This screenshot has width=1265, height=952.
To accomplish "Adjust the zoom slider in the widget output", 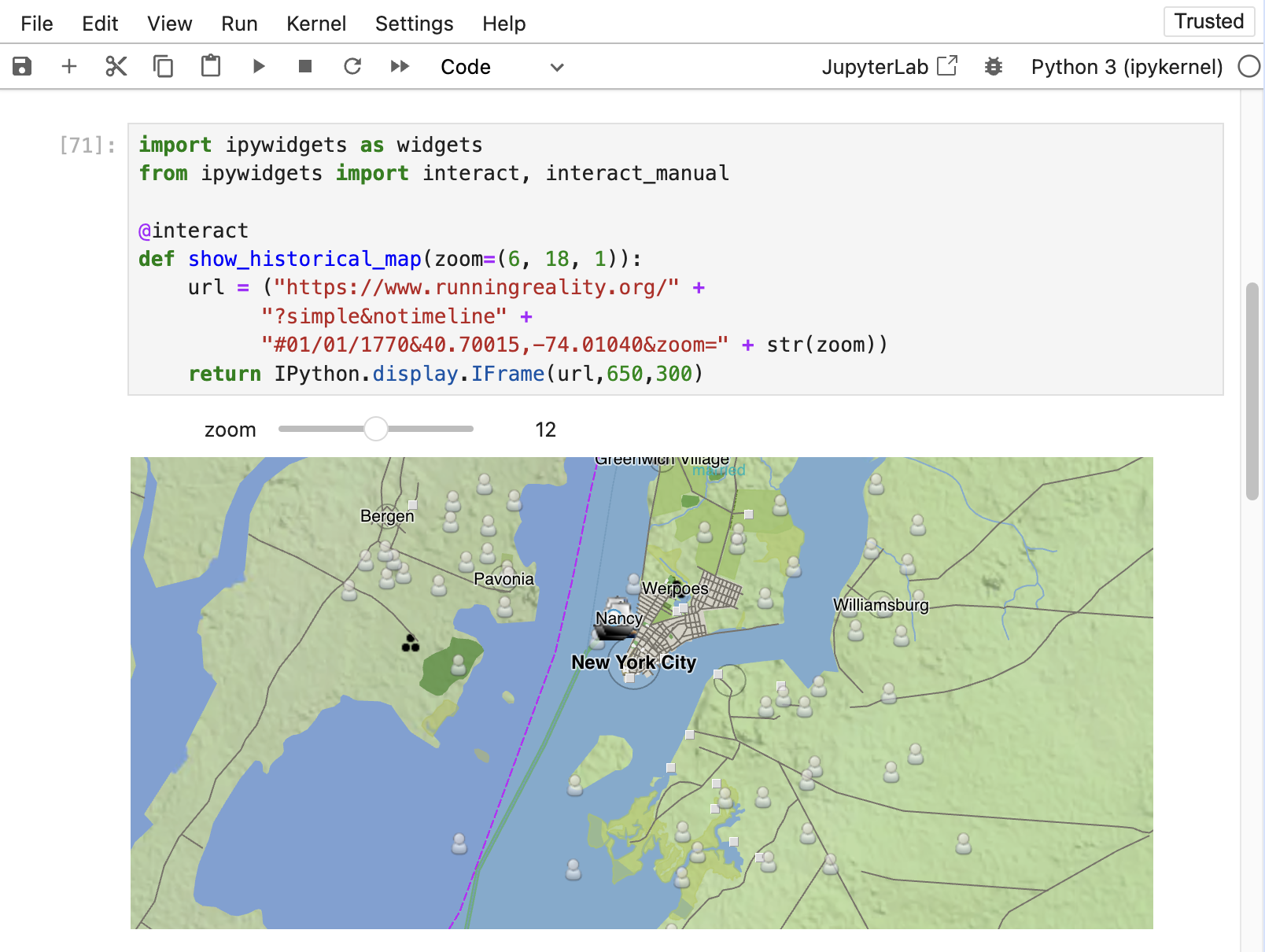I will tap(376, 429).
